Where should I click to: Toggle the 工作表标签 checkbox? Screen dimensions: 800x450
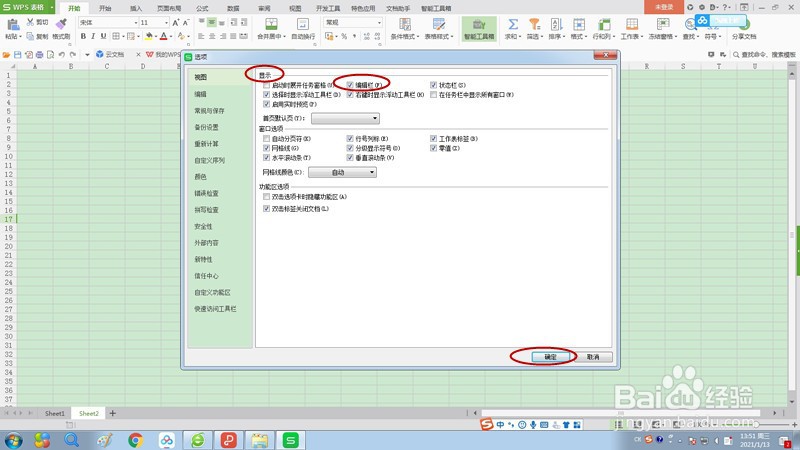pyautogui.click(x=433, y=139)
